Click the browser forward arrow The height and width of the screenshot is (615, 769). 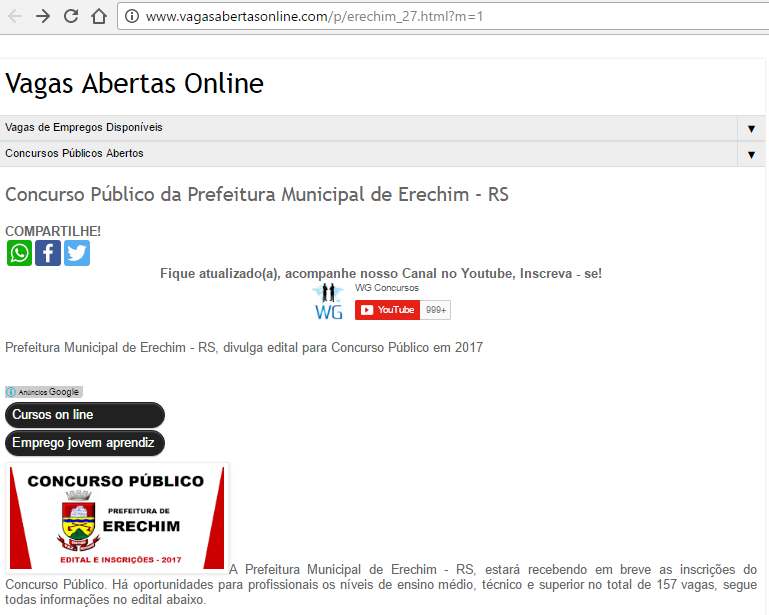coord(42,16)
